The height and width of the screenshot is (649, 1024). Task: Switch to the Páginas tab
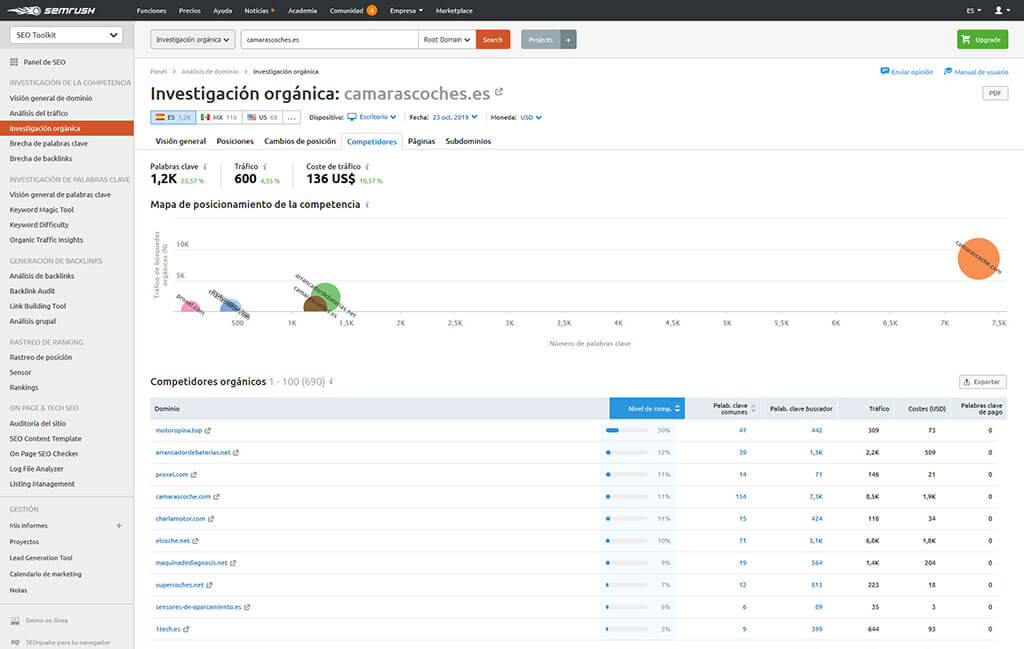pos(421,141)
